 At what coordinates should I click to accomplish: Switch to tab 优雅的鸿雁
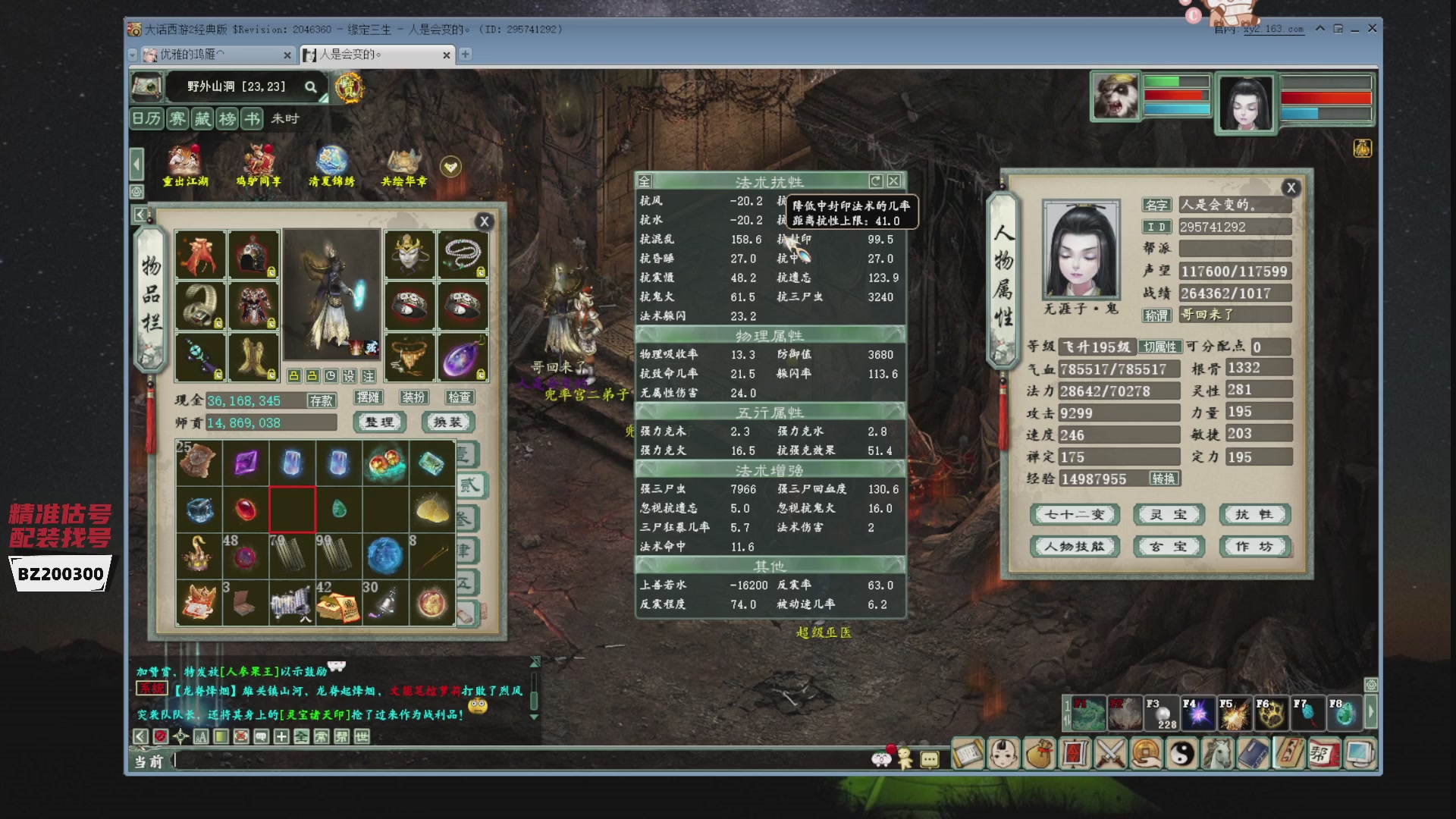218,55
